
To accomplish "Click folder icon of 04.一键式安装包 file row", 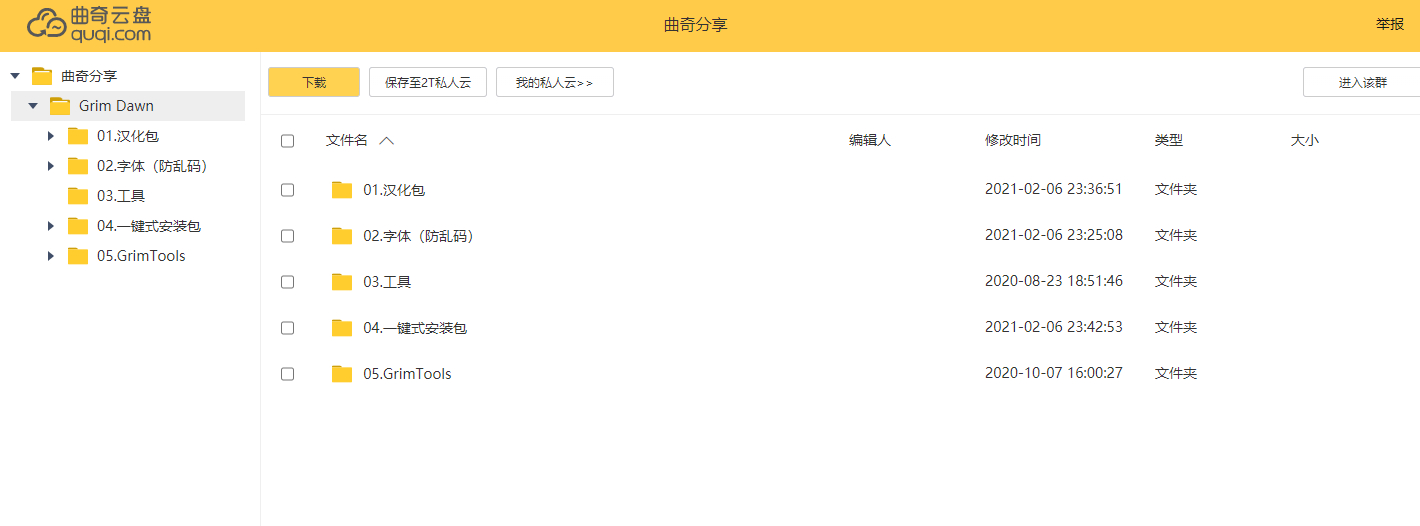I will (342, 328).
